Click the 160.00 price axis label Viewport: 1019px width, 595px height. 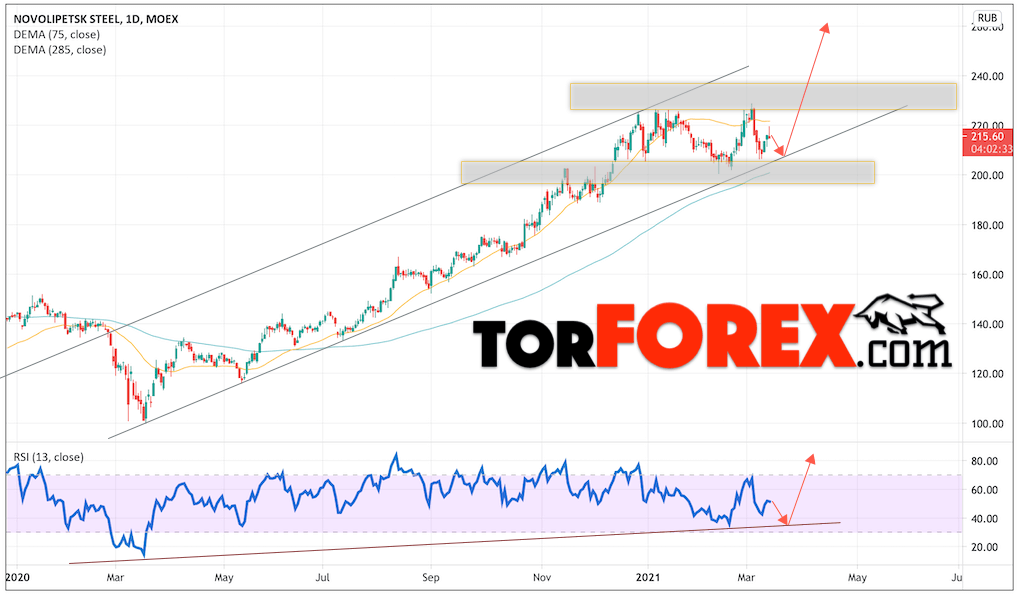[987, 275]
